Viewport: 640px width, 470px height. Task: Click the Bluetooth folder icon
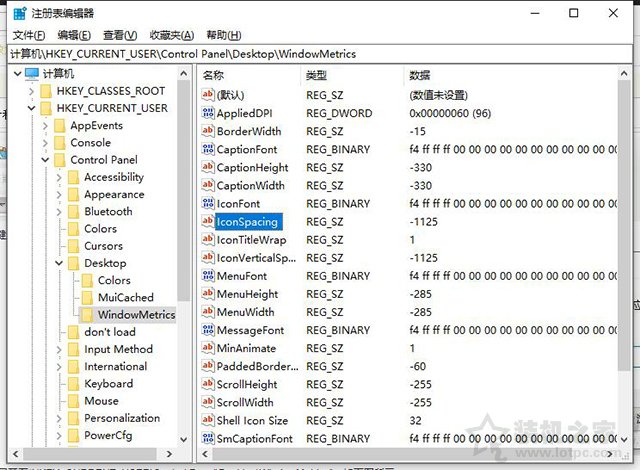[x=73, y=211]
